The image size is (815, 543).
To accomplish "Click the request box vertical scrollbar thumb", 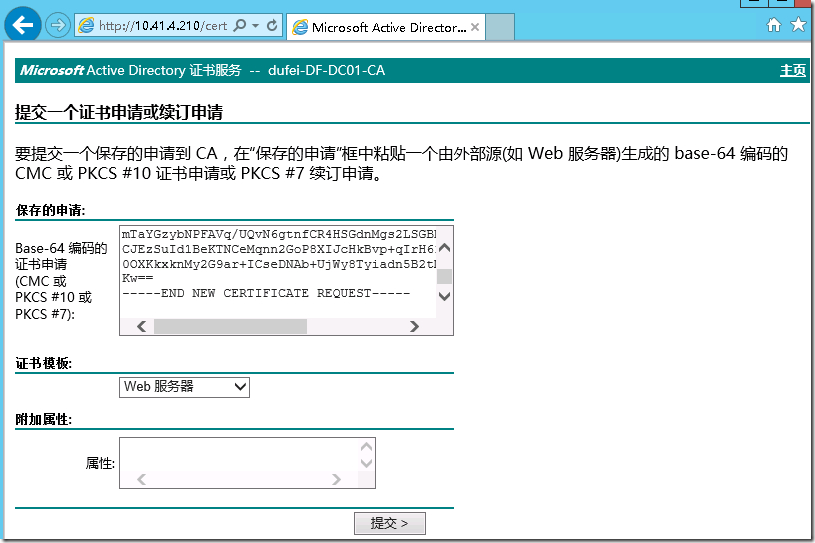I will click(444, 276).
